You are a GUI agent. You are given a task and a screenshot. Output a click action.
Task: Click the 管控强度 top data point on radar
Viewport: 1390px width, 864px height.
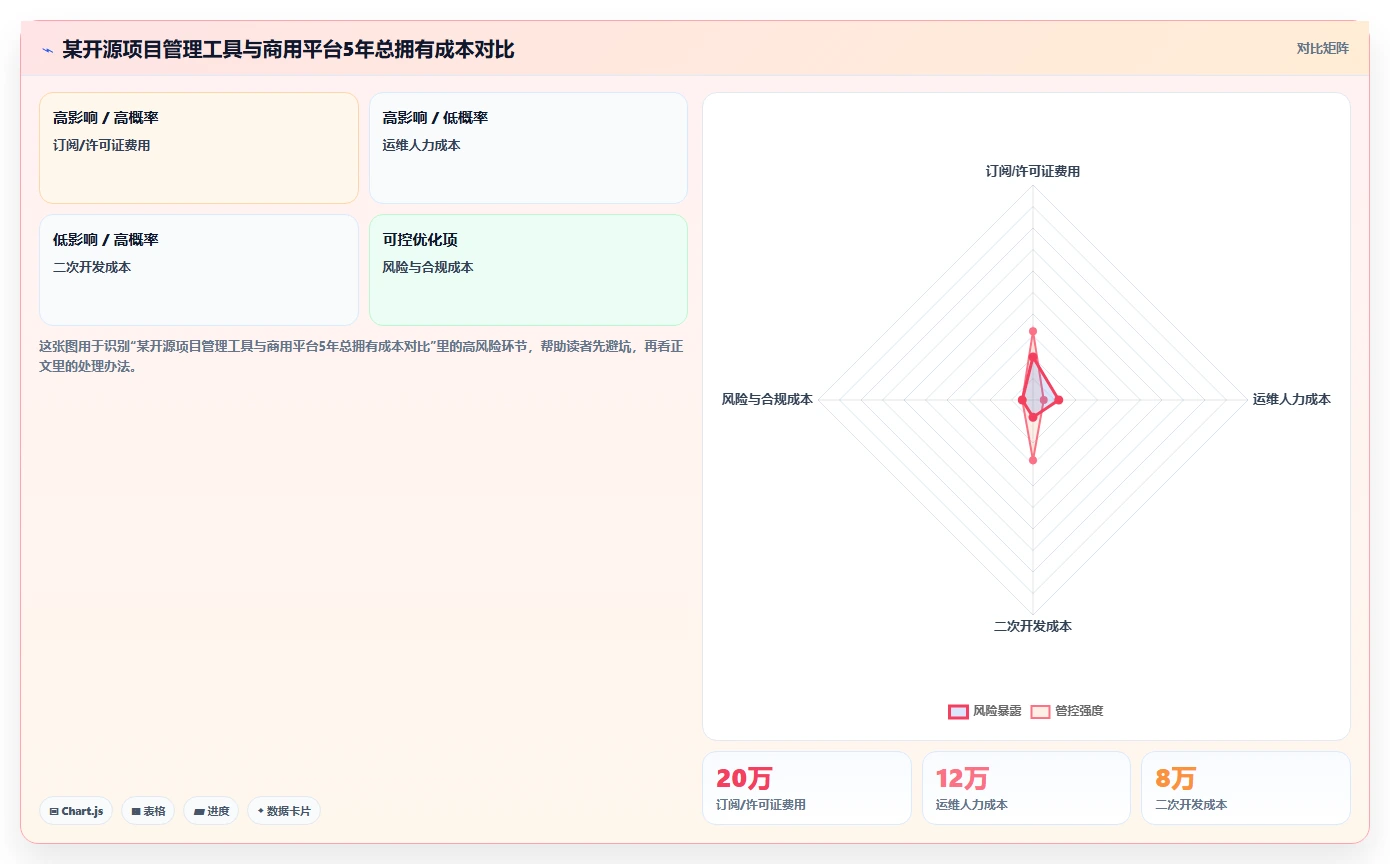click(1033, 331)
